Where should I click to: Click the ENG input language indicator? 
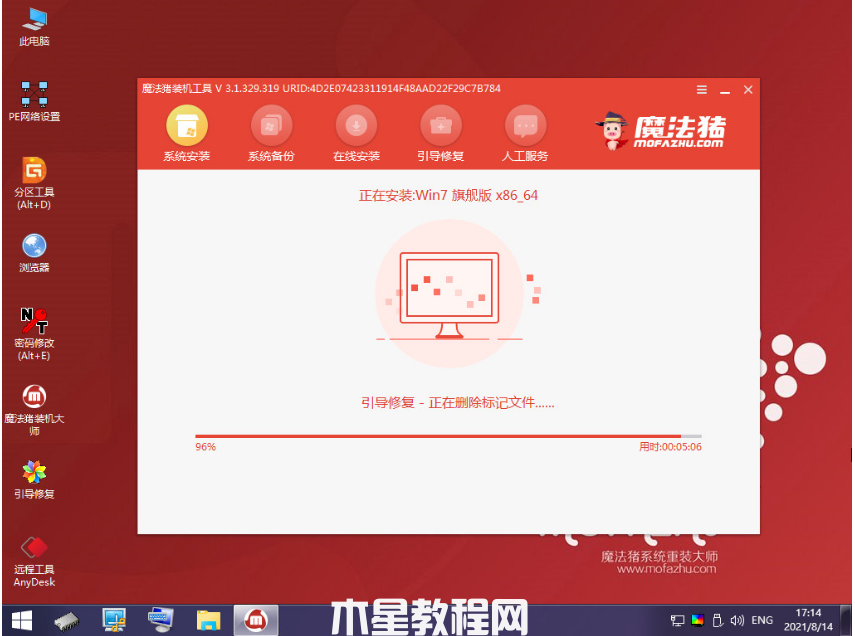tap(762, 620)
